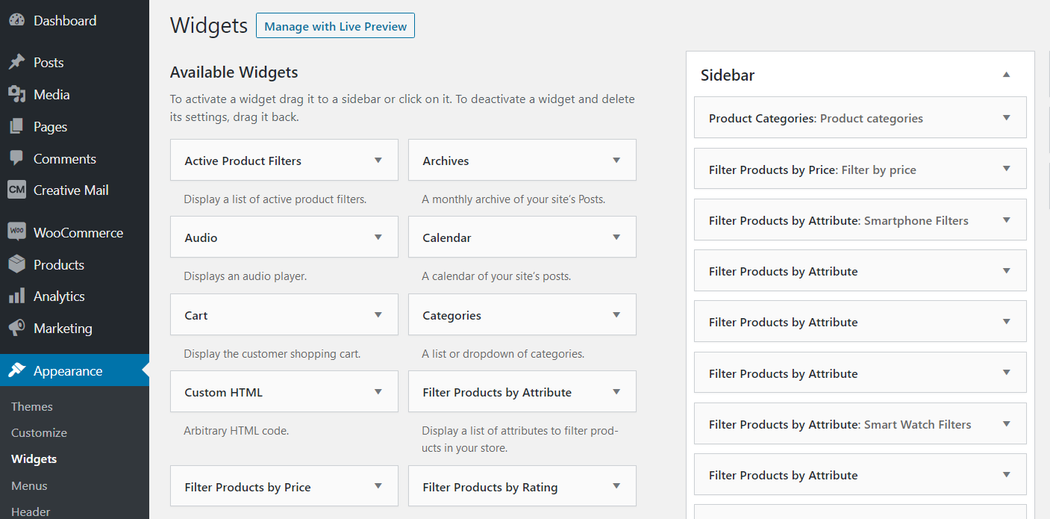
Task: Expand the Archives widget arrow
Action: coord(616,160)
